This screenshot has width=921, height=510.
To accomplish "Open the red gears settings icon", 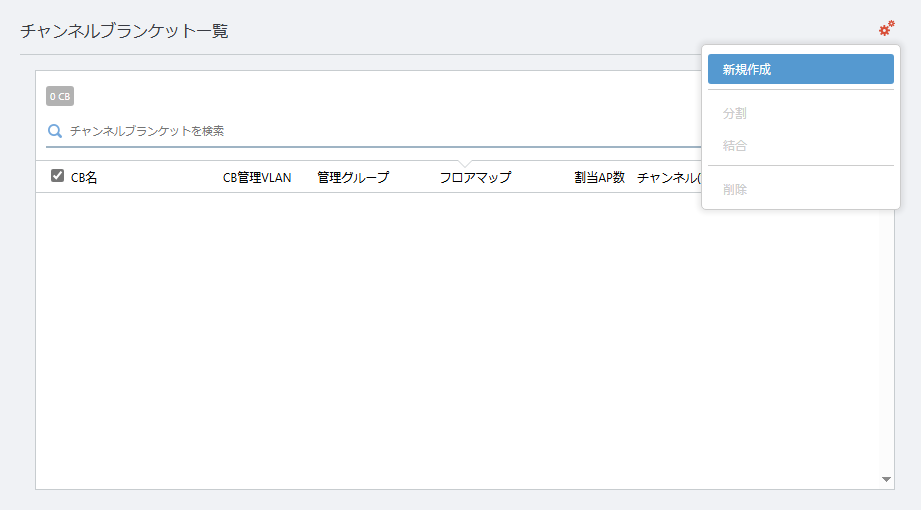I will click(886, 28).
